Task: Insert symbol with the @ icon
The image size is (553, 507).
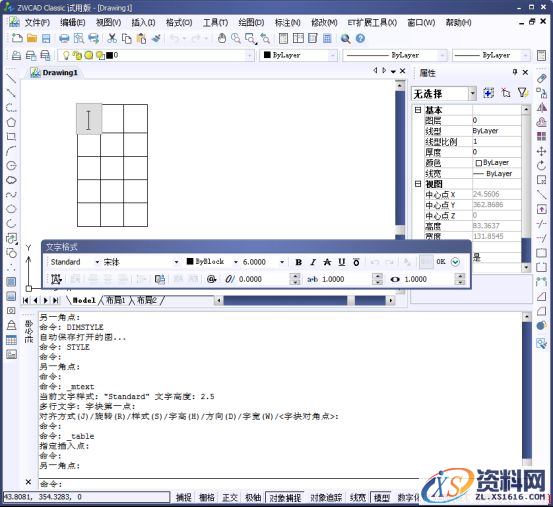Action: [211, 279]
